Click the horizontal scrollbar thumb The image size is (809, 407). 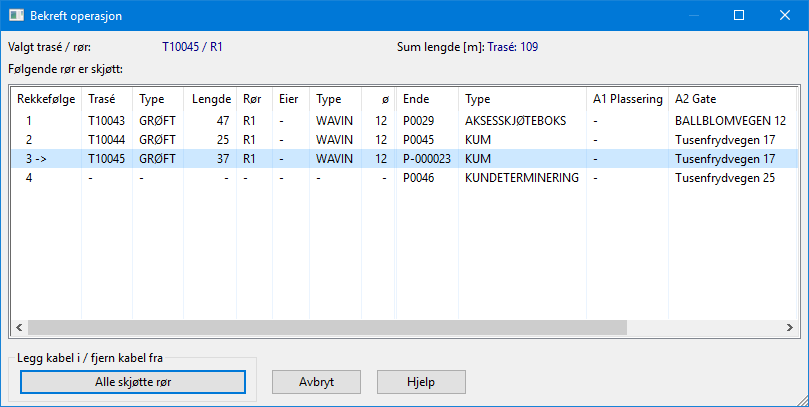tap(327, 327)
